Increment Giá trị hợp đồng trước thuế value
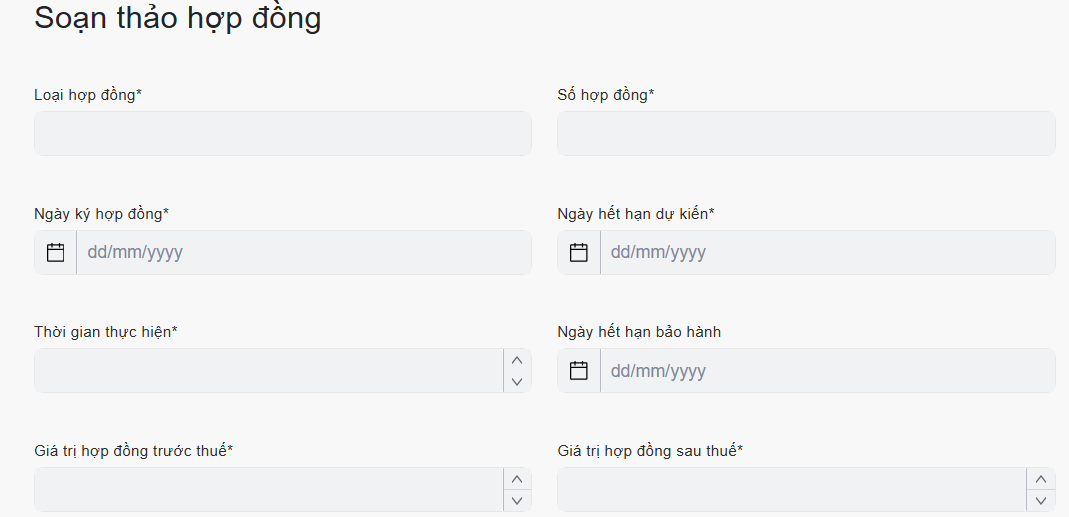This screenshot has width=1069, height=517. [x=517, y=479]
